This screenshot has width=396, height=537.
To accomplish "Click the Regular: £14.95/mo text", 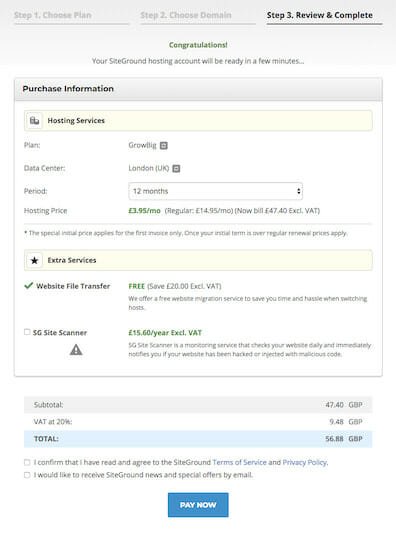I will coord(199,211).
